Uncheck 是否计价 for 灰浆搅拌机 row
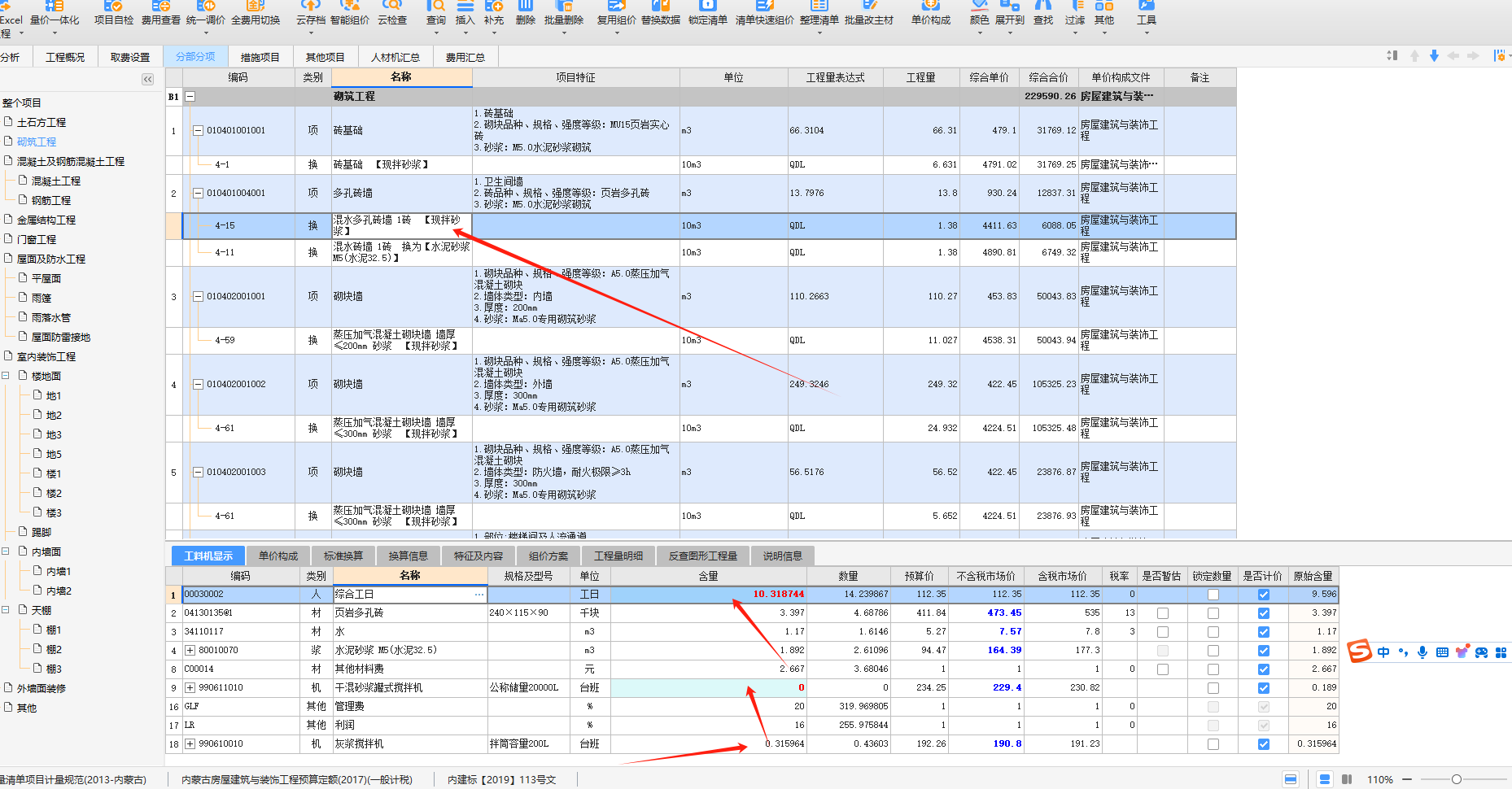This screenshot has width=1512, height=789. [x=1264, y=744]
